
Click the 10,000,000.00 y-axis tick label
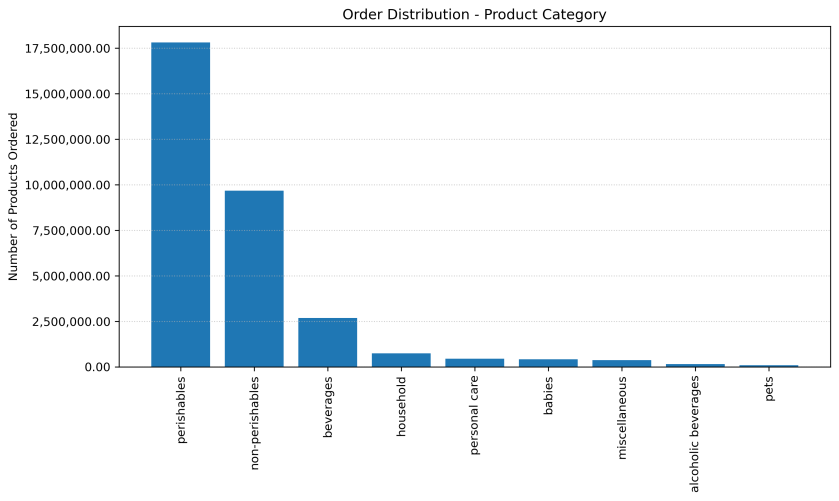(71, 185)
